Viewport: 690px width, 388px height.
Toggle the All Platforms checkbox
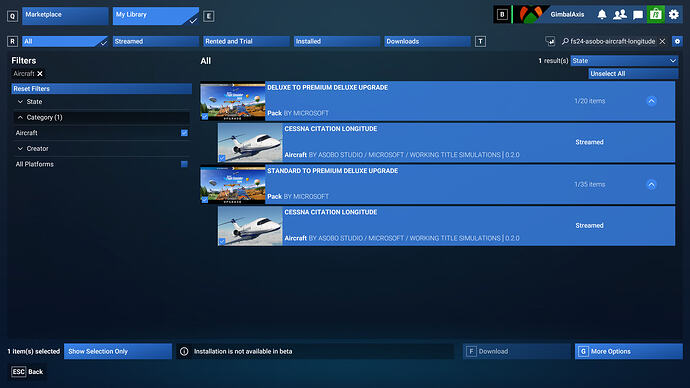[x=184, y=164]
